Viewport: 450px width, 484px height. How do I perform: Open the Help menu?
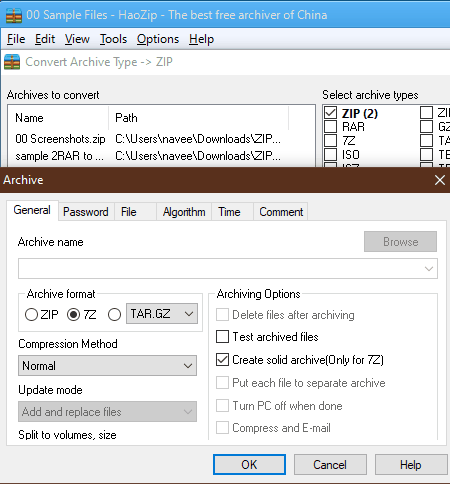click(x=201, y=39)
